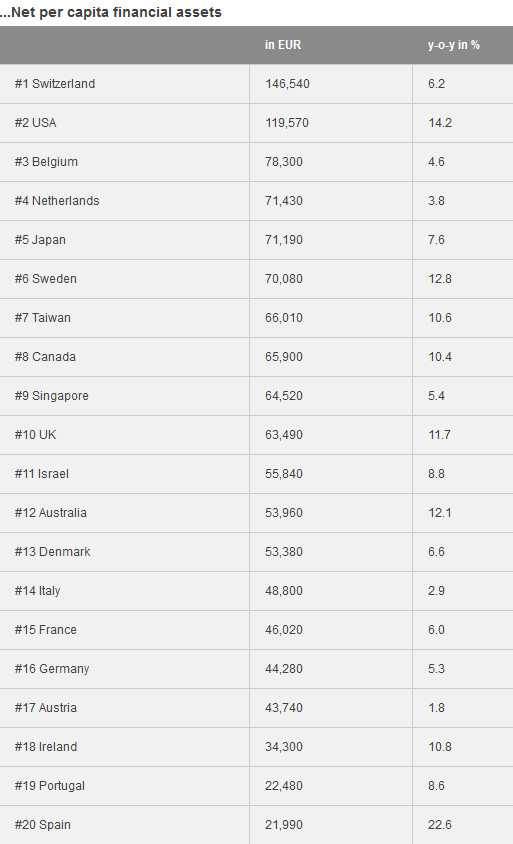Click Canada's y-o-y value 10.4
The image size is (513, 844).
click(440, 357)
